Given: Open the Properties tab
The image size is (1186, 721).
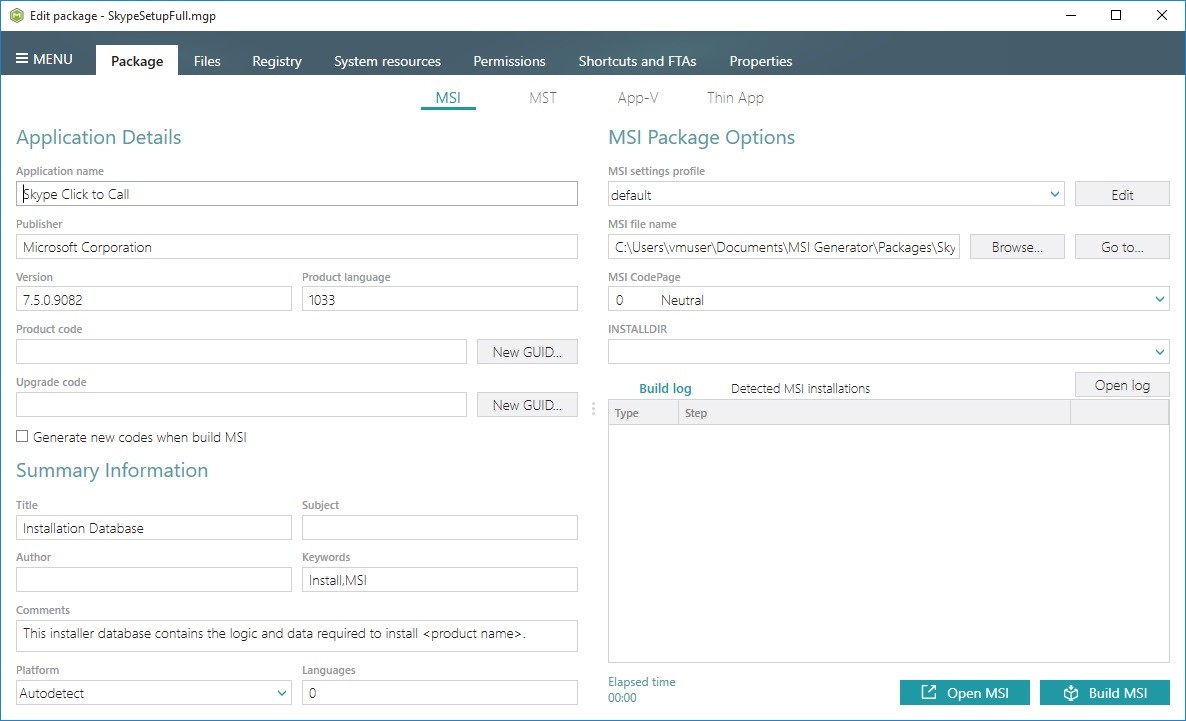Looking at the screenshot, I should [x=761, y=61].
